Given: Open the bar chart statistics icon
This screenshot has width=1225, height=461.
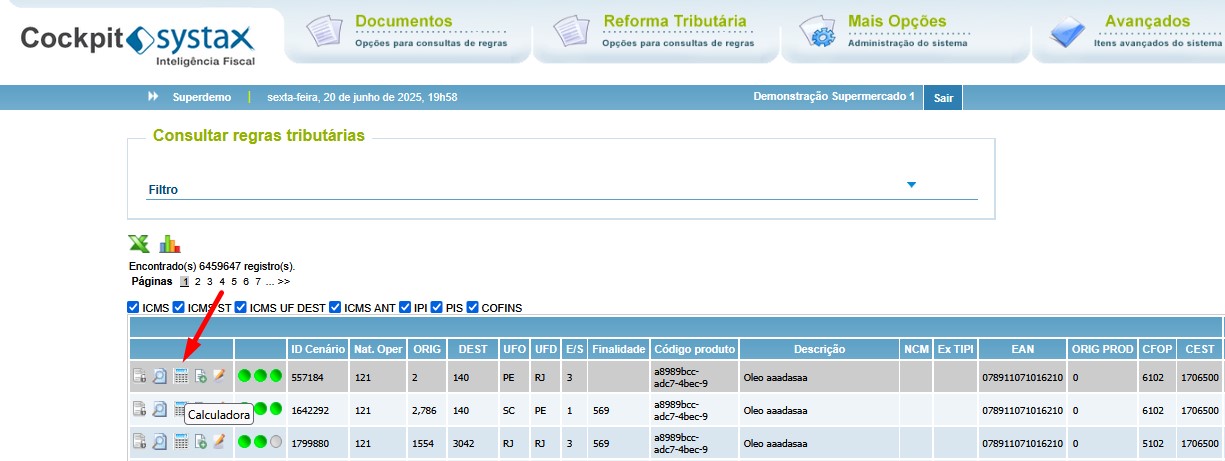Looking at the screenshot, I should [170, 243].
